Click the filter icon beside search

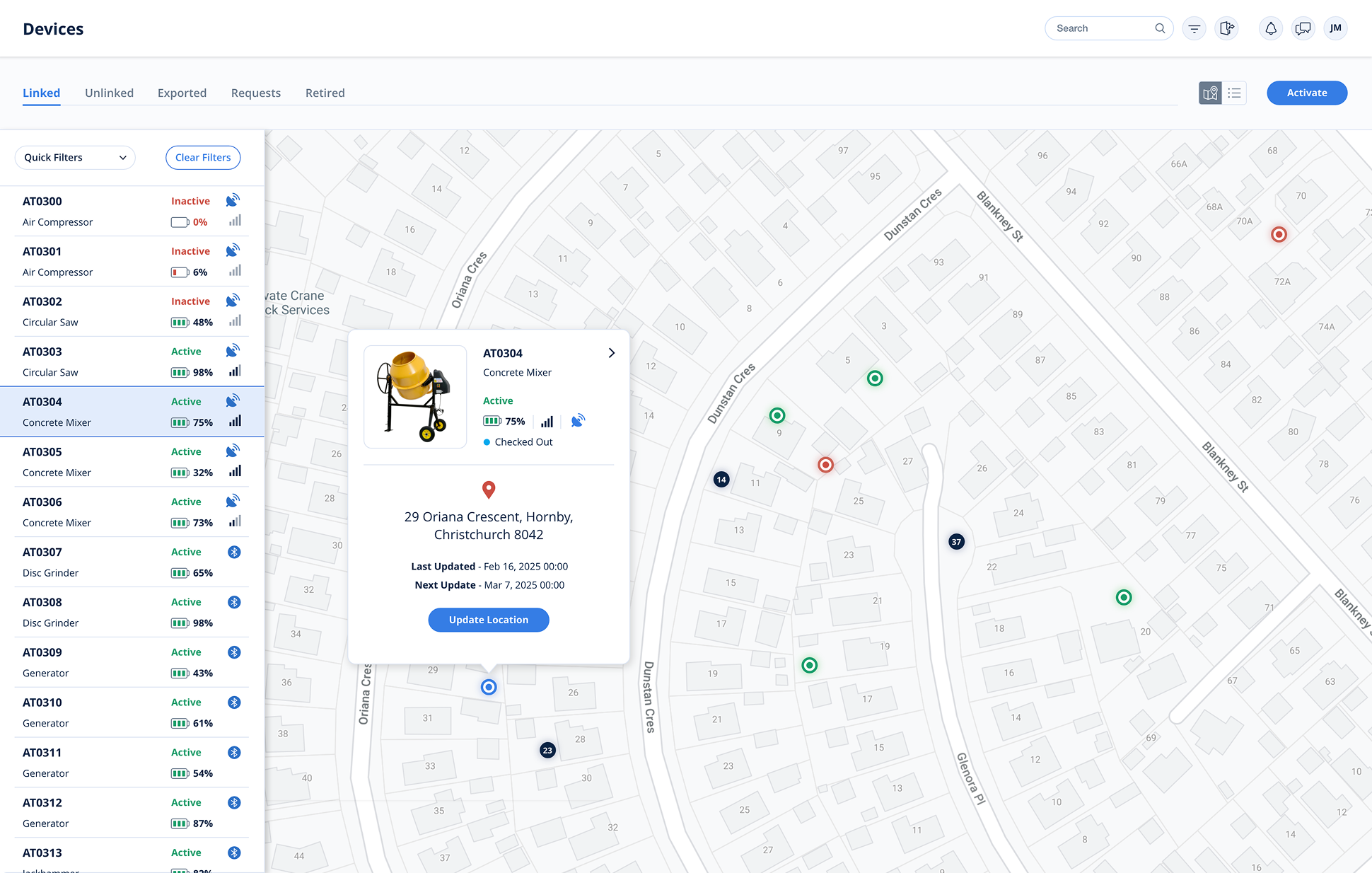click(1194, 28)
